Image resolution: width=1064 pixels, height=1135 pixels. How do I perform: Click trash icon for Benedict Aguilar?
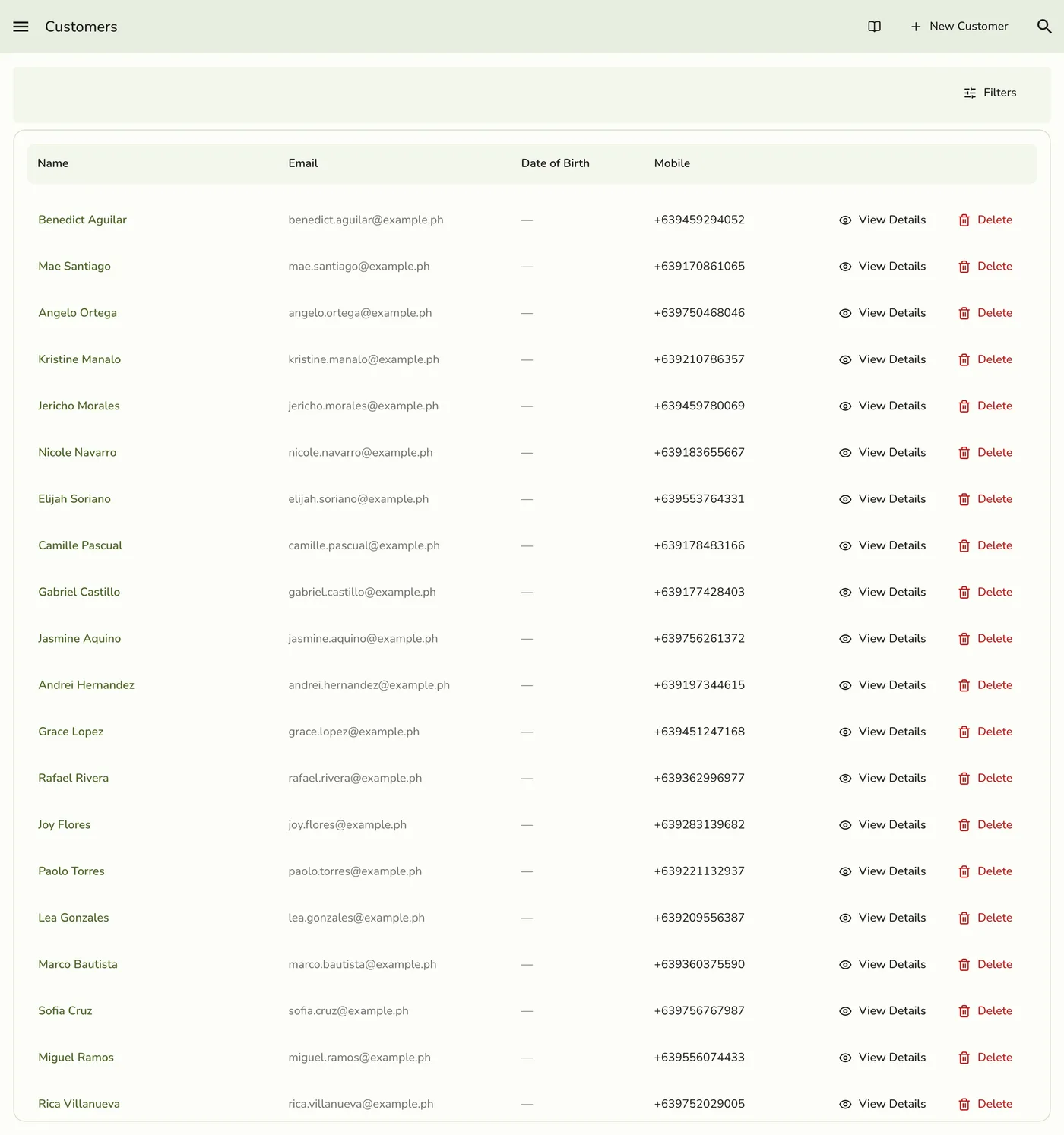(964, 220)
